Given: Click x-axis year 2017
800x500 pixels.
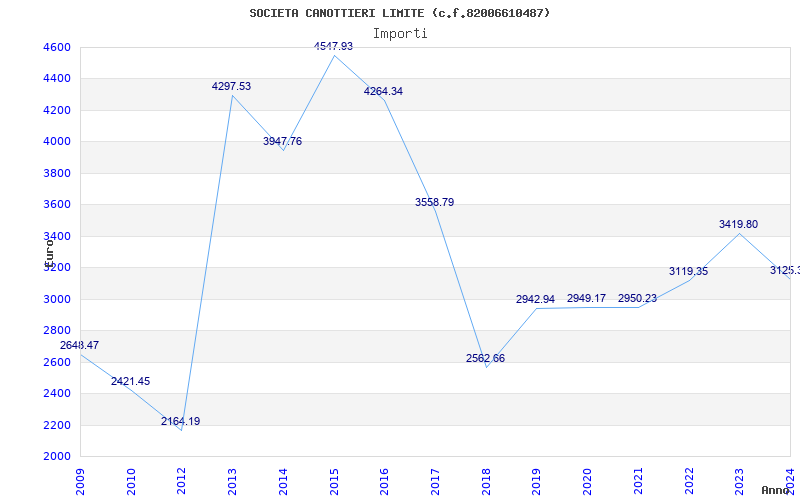Looking at the screenshot, I should click(435, 482).
